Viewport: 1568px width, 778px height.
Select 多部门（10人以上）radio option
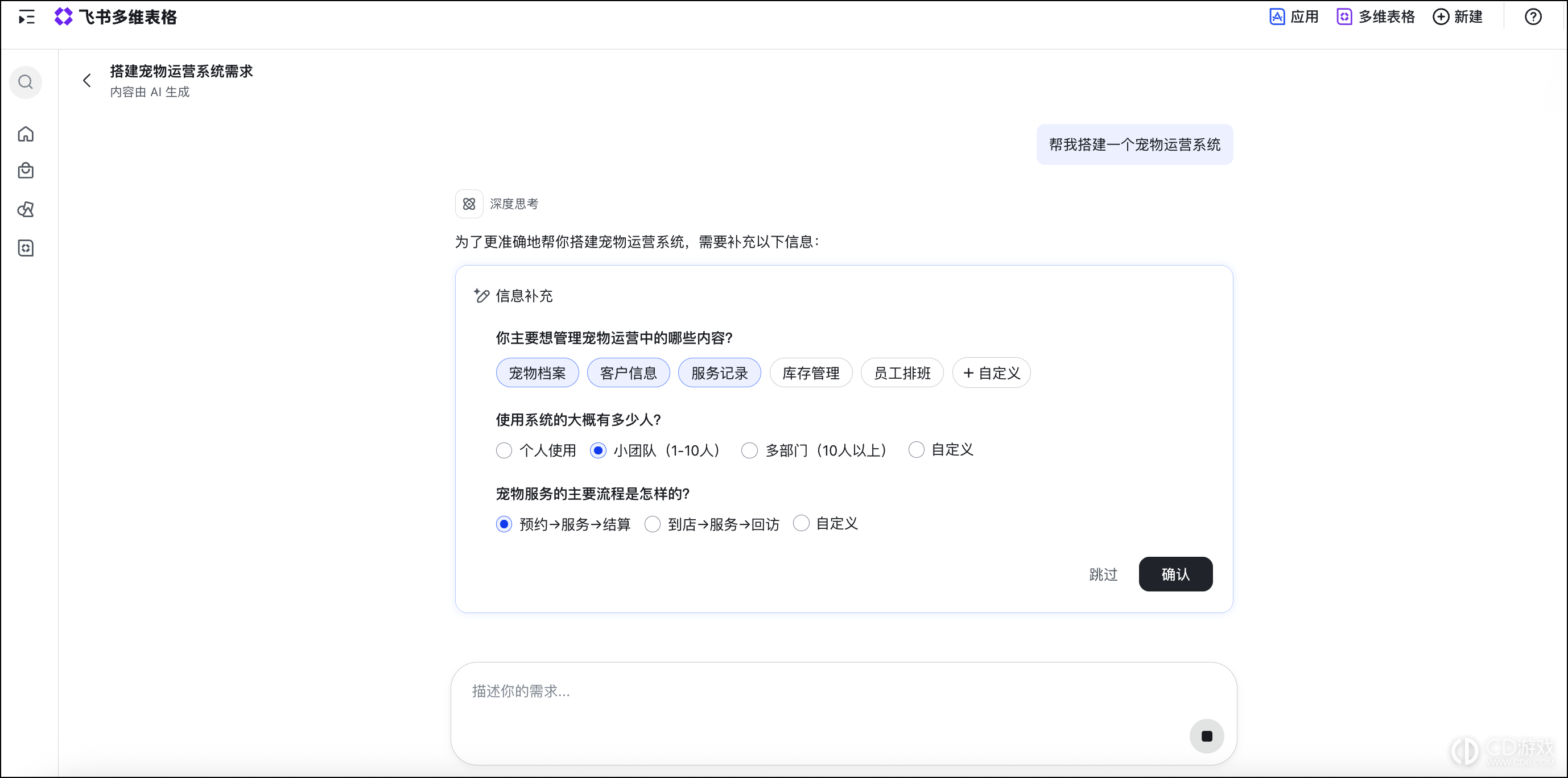coord(814,450)
